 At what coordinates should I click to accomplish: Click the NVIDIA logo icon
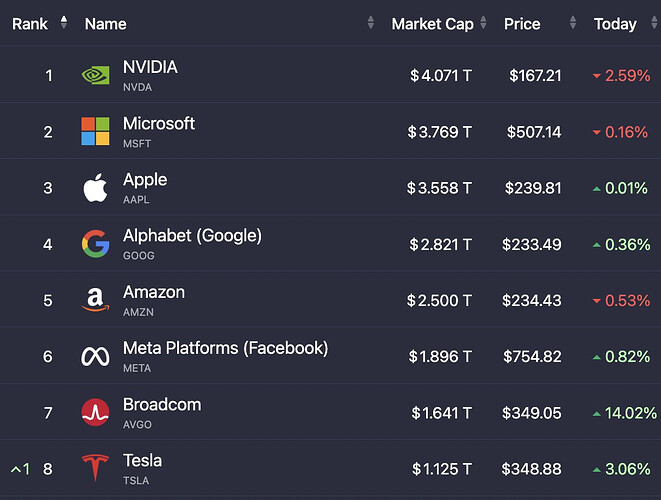tap(95, 75)
